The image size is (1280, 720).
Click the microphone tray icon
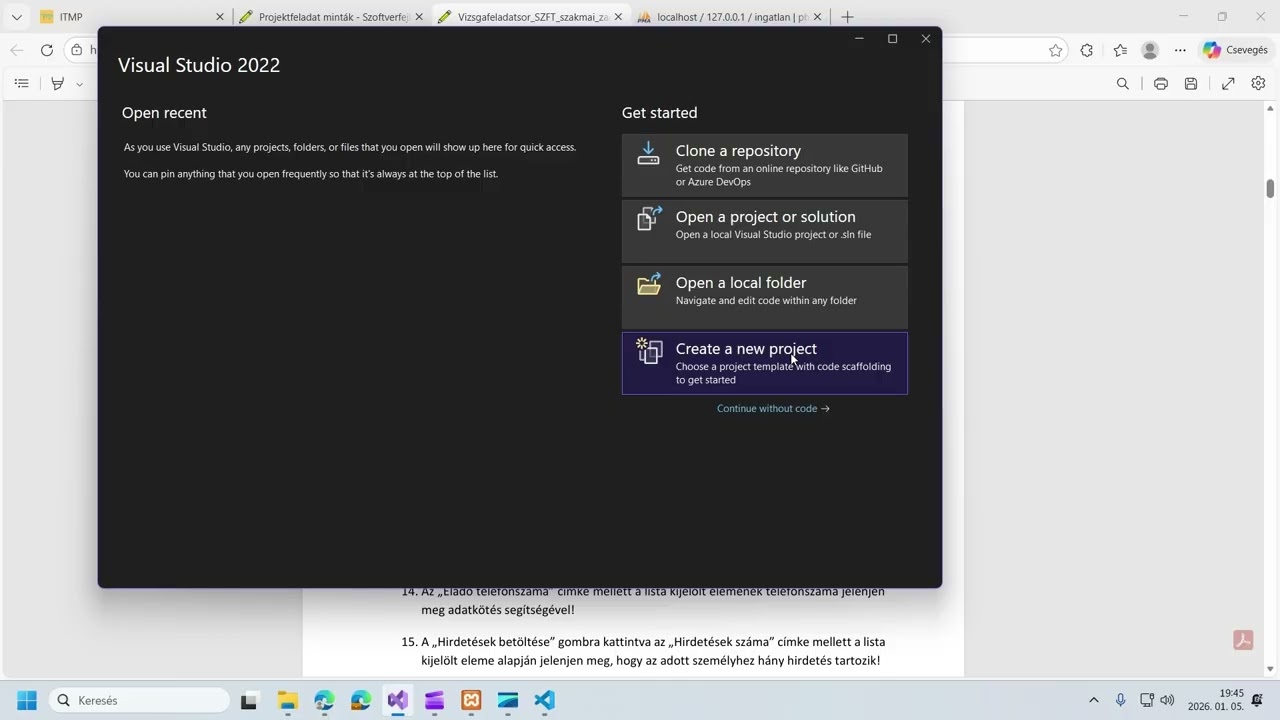[x=1120, y=700]
